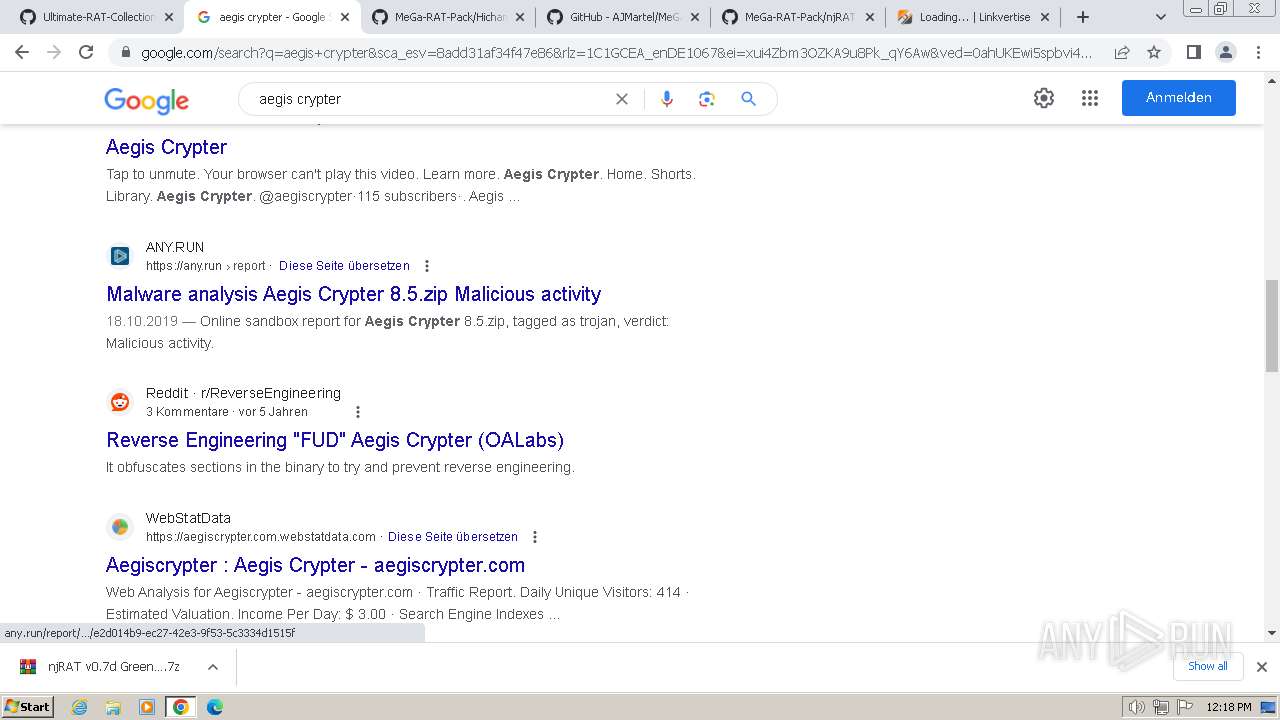1280x720 pixels.
Task: Open media player from taskbar
Action: click(147, 707)
